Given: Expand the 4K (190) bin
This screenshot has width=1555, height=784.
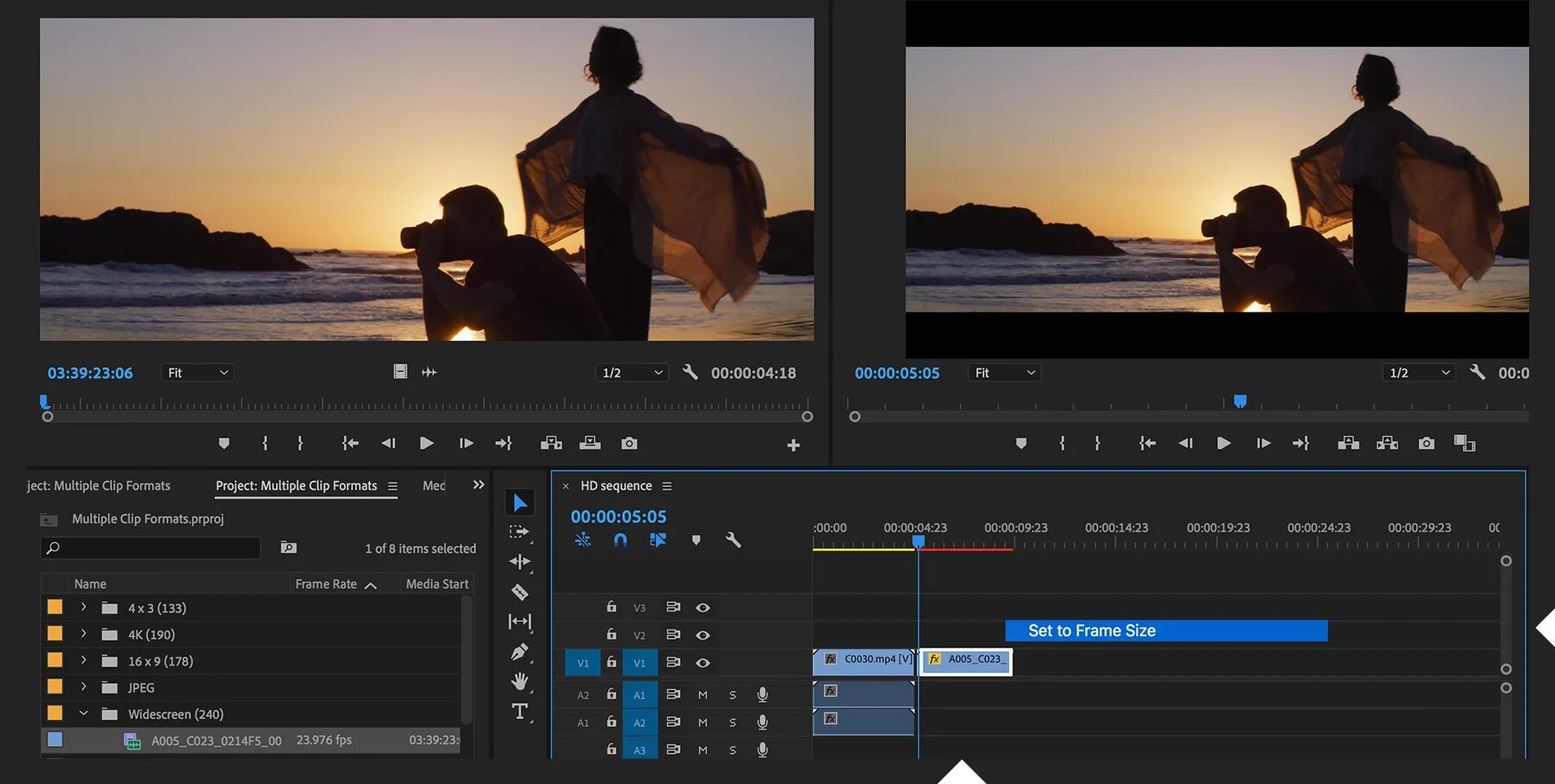Looking at the screenshot, I should click(84, 634).
